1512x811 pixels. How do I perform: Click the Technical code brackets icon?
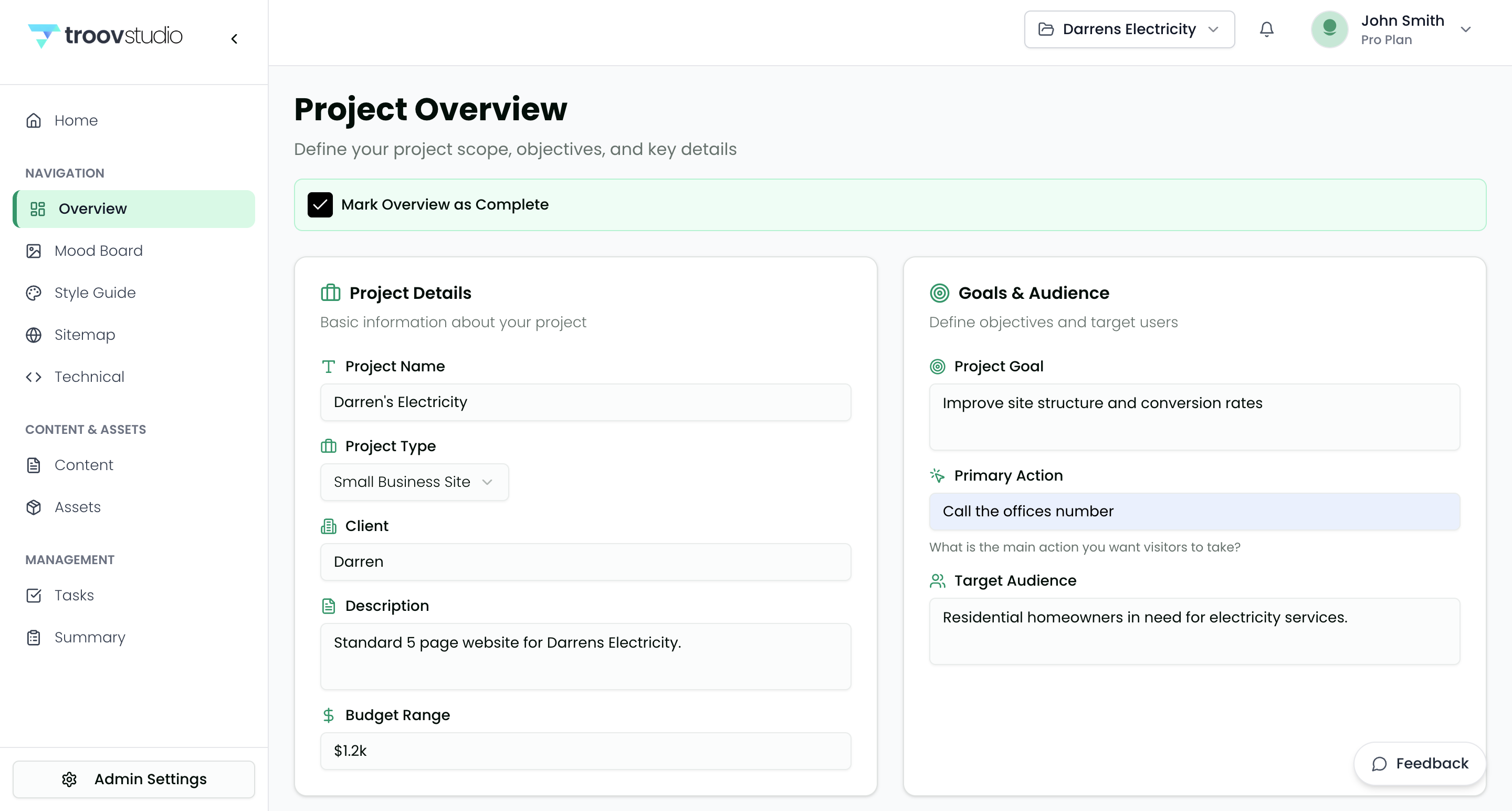point(34,377)
